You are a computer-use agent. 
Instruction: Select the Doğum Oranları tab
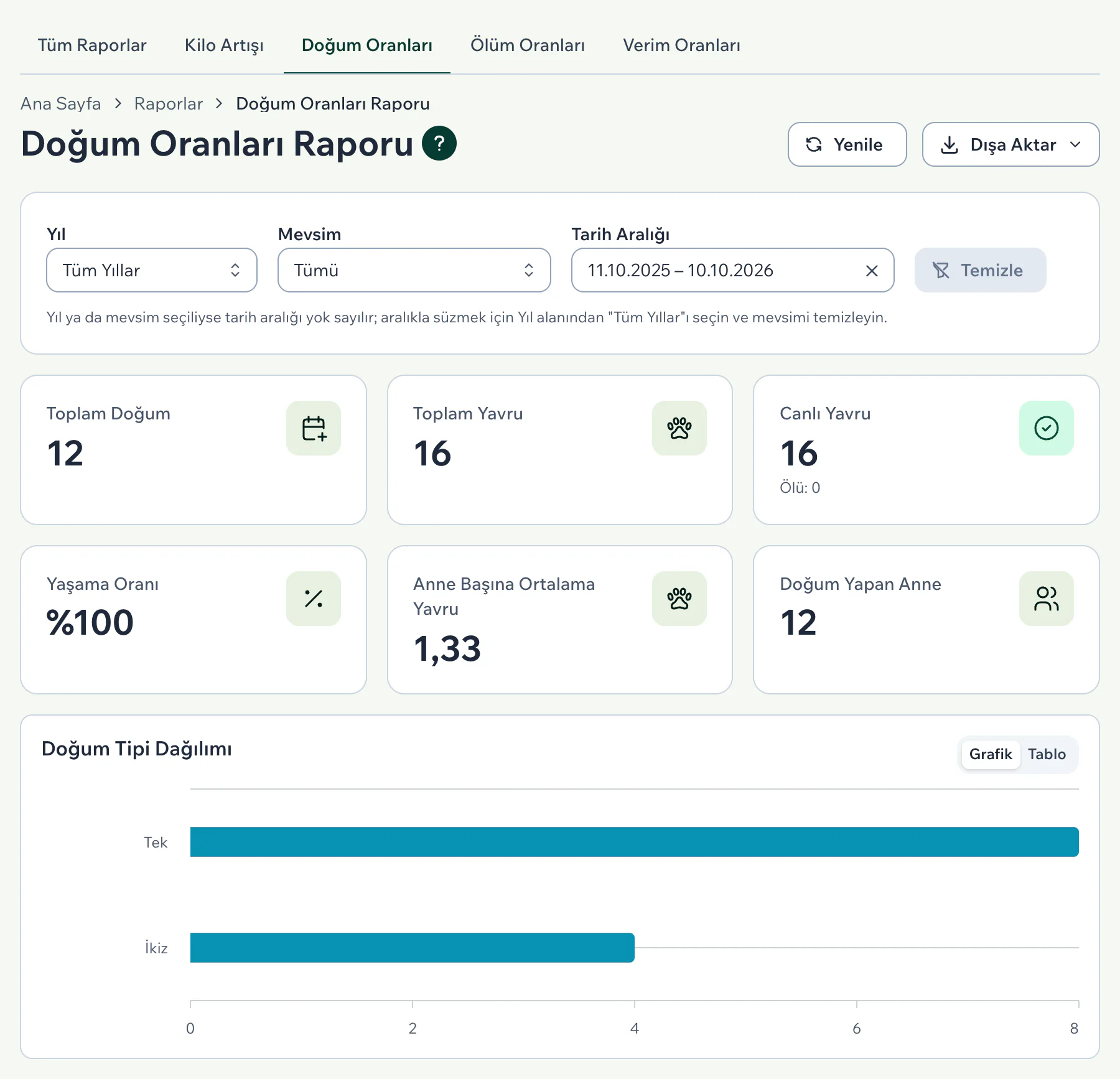(367, 45)
